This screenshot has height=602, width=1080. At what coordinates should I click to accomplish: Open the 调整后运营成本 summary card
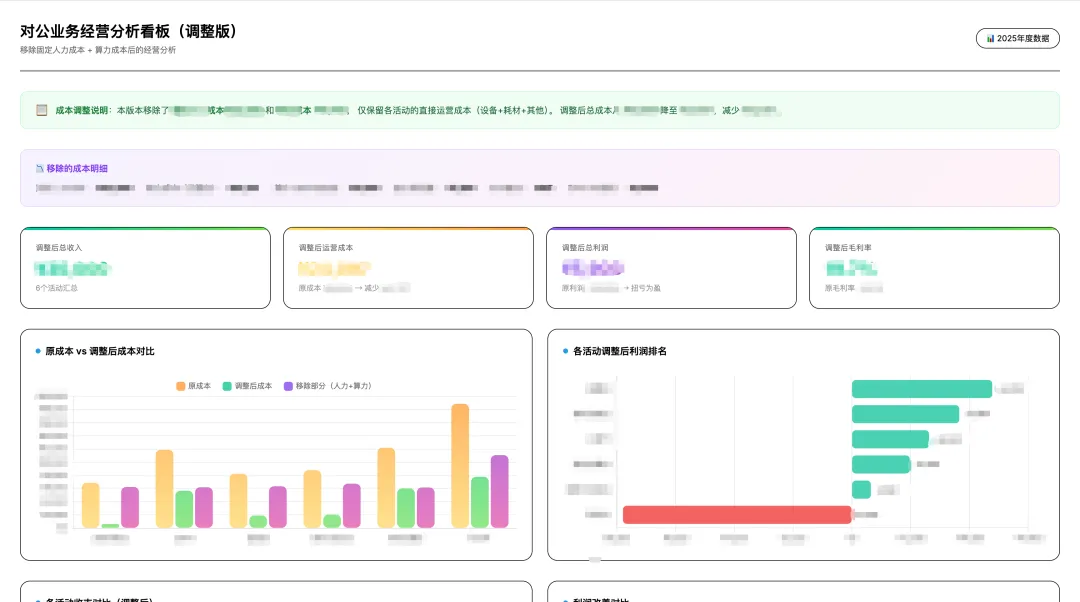coord(408,268)
